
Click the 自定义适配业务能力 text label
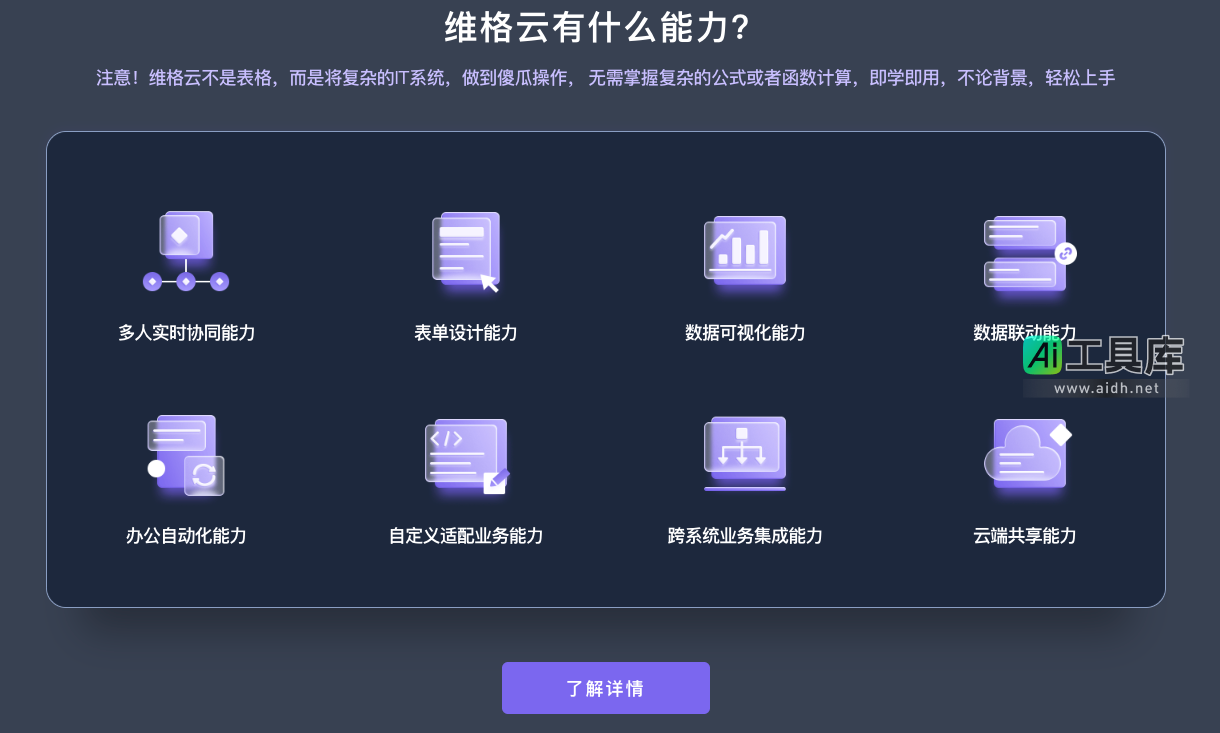pyautogui.click(x=465, y=536)
